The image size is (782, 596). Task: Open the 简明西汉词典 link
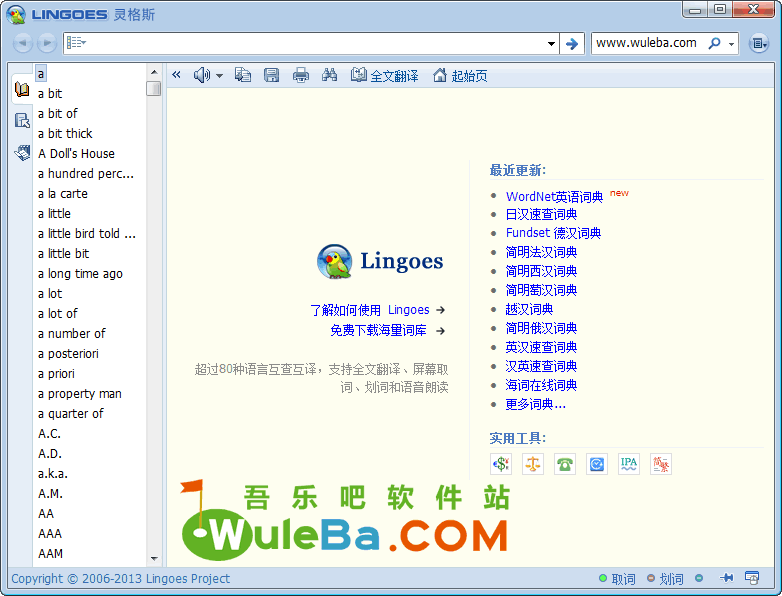click(541, 271)
